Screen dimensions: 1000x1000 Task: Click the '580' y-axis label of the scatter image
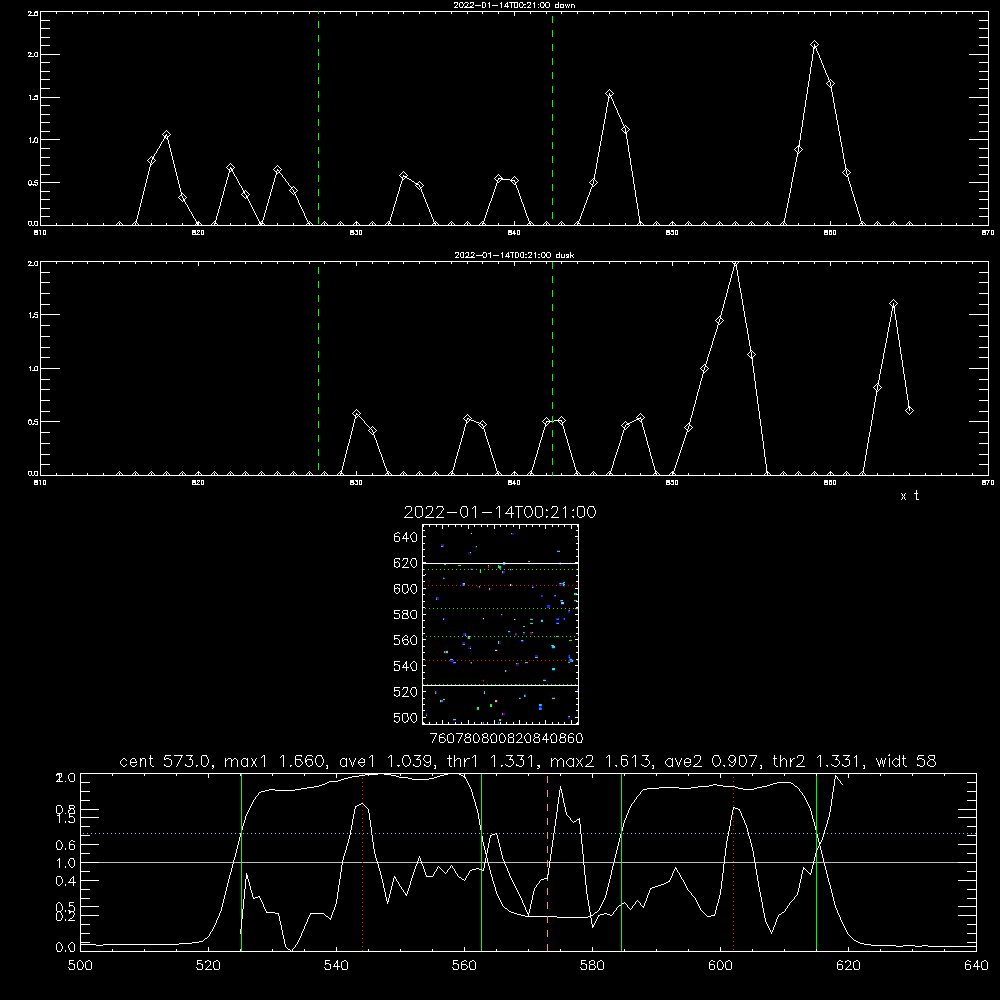point(405,615)
